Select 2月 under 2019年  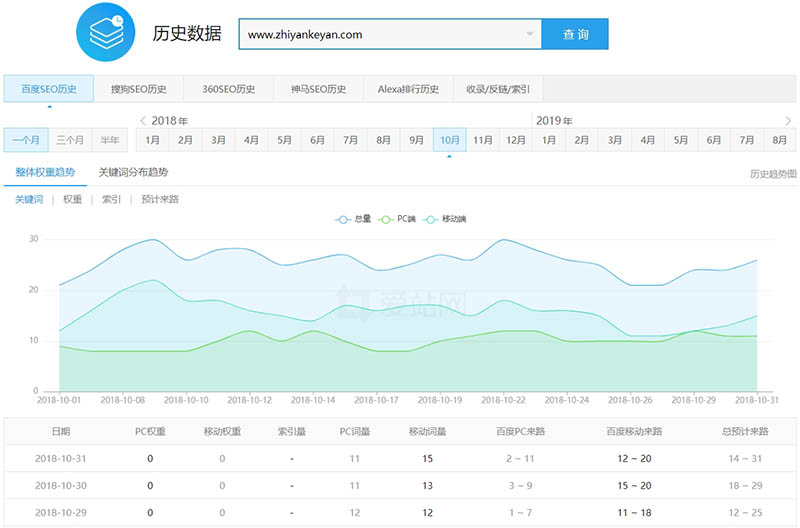tap(582, 140)
